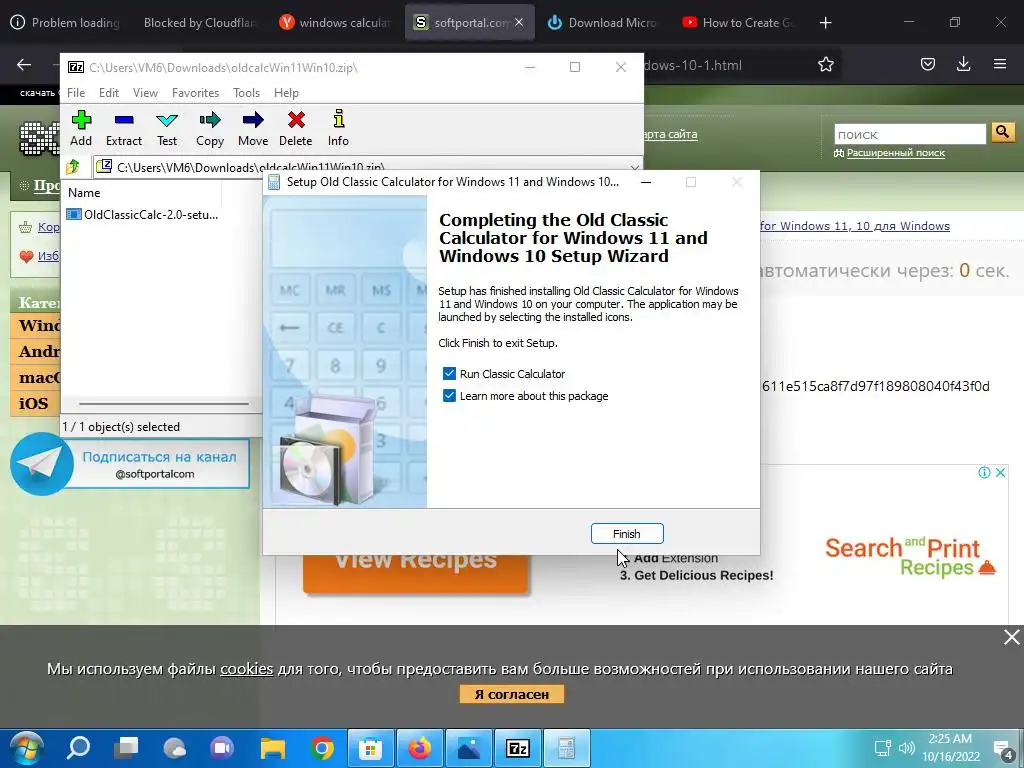This screenshot has height=768, width=1024.
Task: Click the Extract icon in 7-Zip
Action: pos(123,129)
